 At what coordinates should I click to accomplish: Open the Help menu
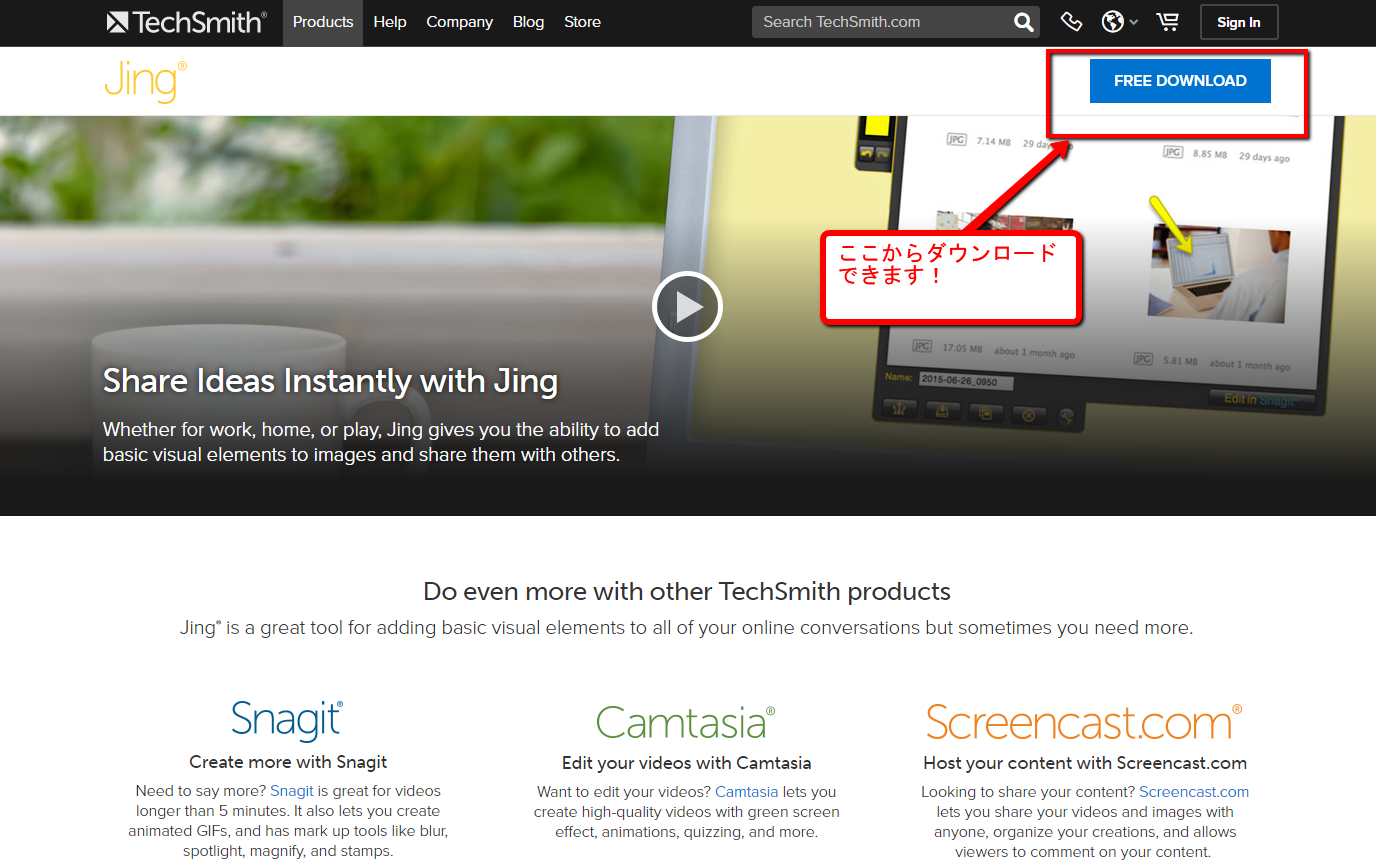pyautogui.click(x=390, y=22)
